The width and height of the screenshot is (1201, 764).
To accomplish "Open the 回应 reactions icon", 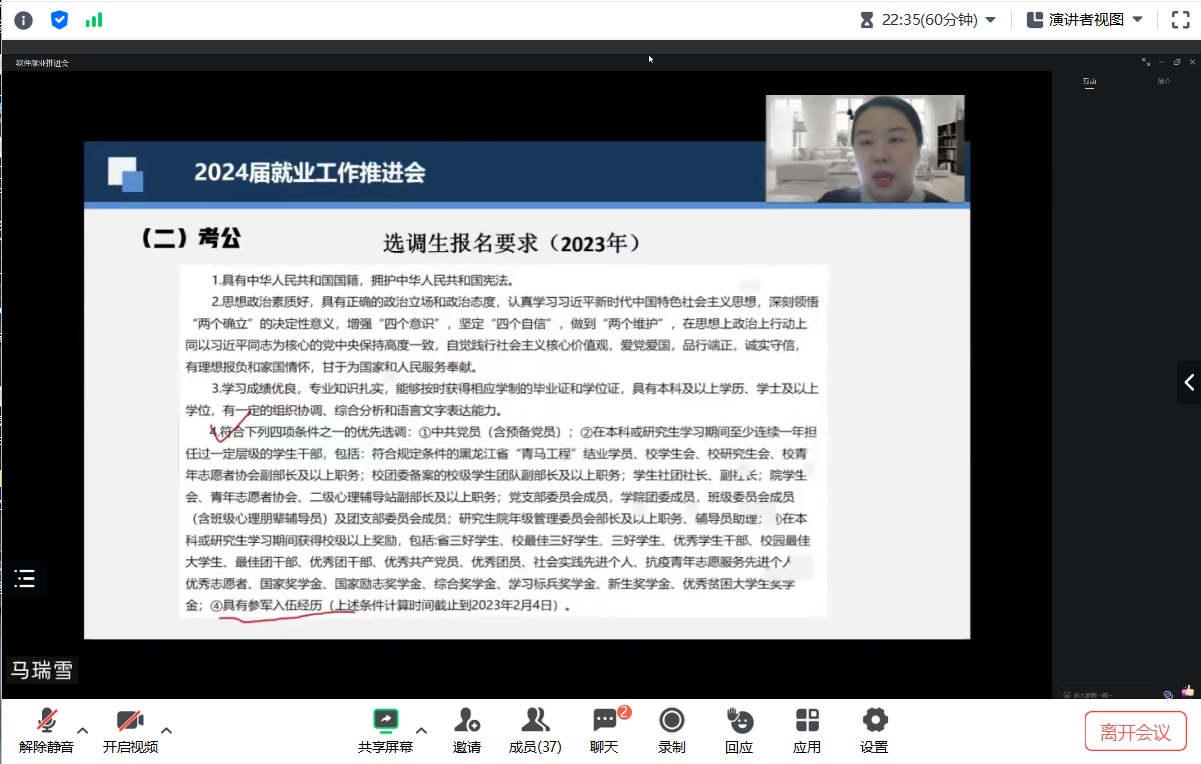I will [739, 730].
